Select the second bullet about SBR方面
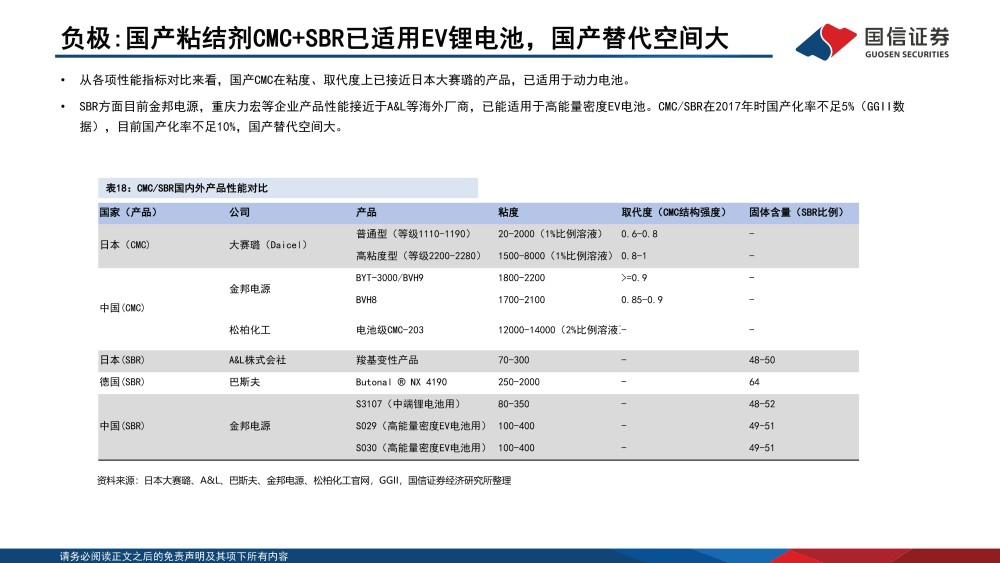Image resolution: width=1000 pixels, height=563 pixels. pyautogui.click(x=492, y=116)
